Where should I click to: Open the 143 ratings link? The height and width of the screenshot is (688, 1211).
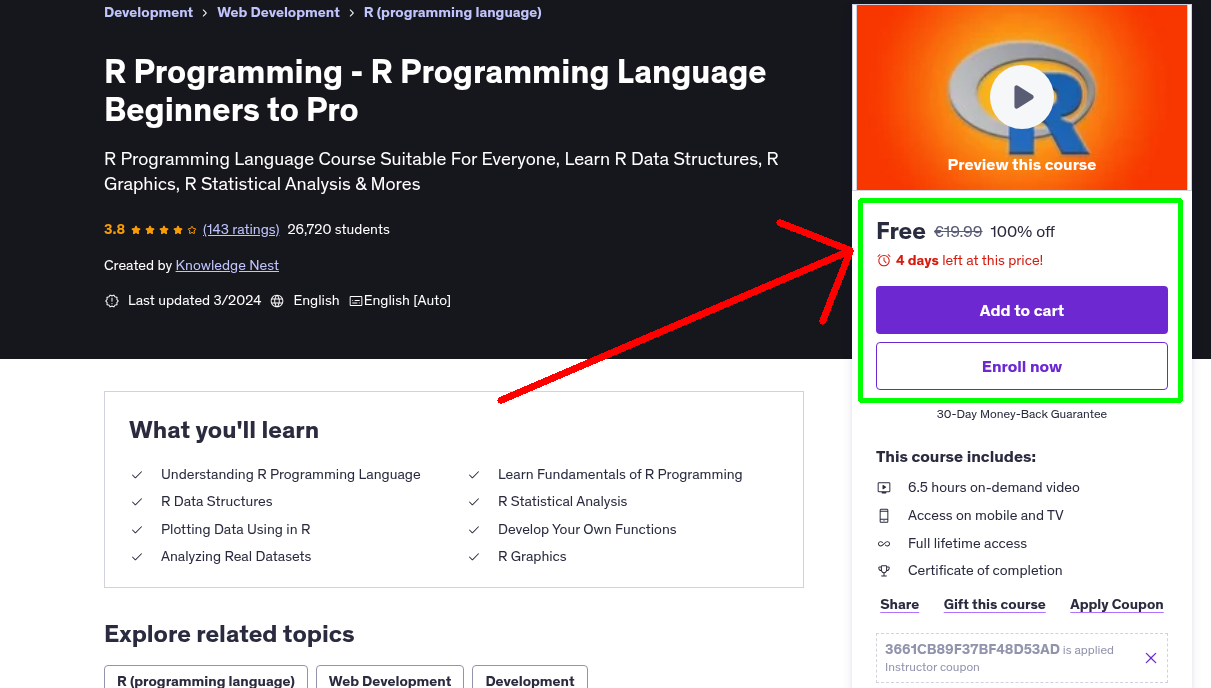[241, 229]
